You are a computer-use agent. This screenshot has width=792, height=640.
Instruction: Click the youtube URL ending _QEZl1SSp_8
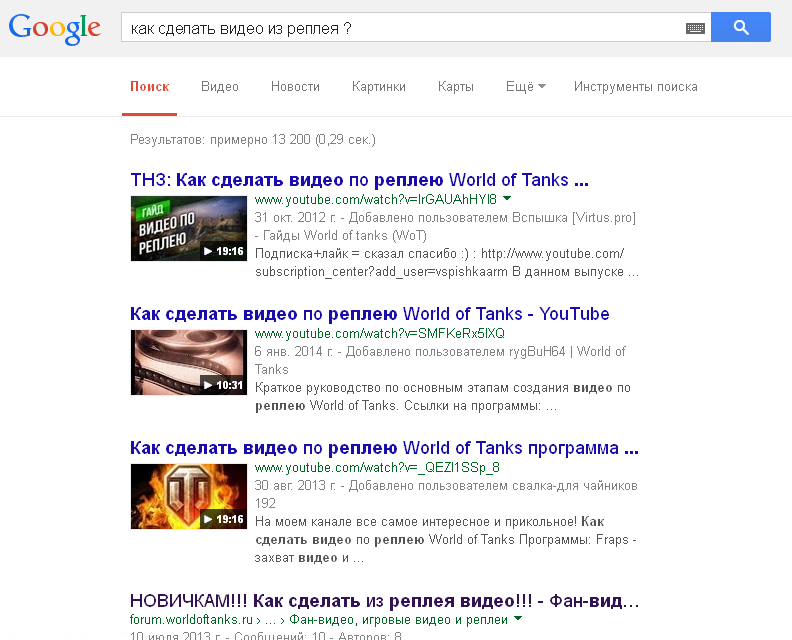[377, 467]
